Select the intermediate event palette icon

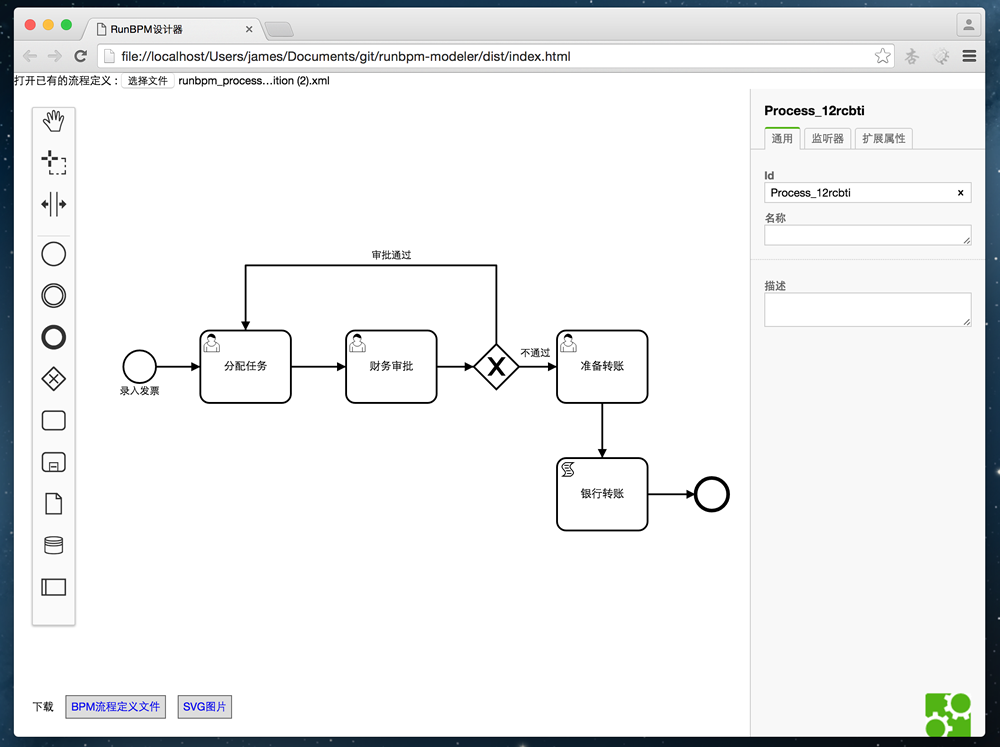pyautogui.click(x=54, y=295)
